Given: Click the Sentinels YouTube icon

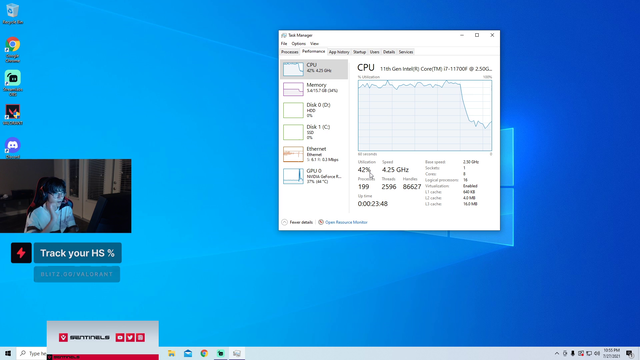Looking at the screenshot, I should pyautogui.click(x=120, y=338).
